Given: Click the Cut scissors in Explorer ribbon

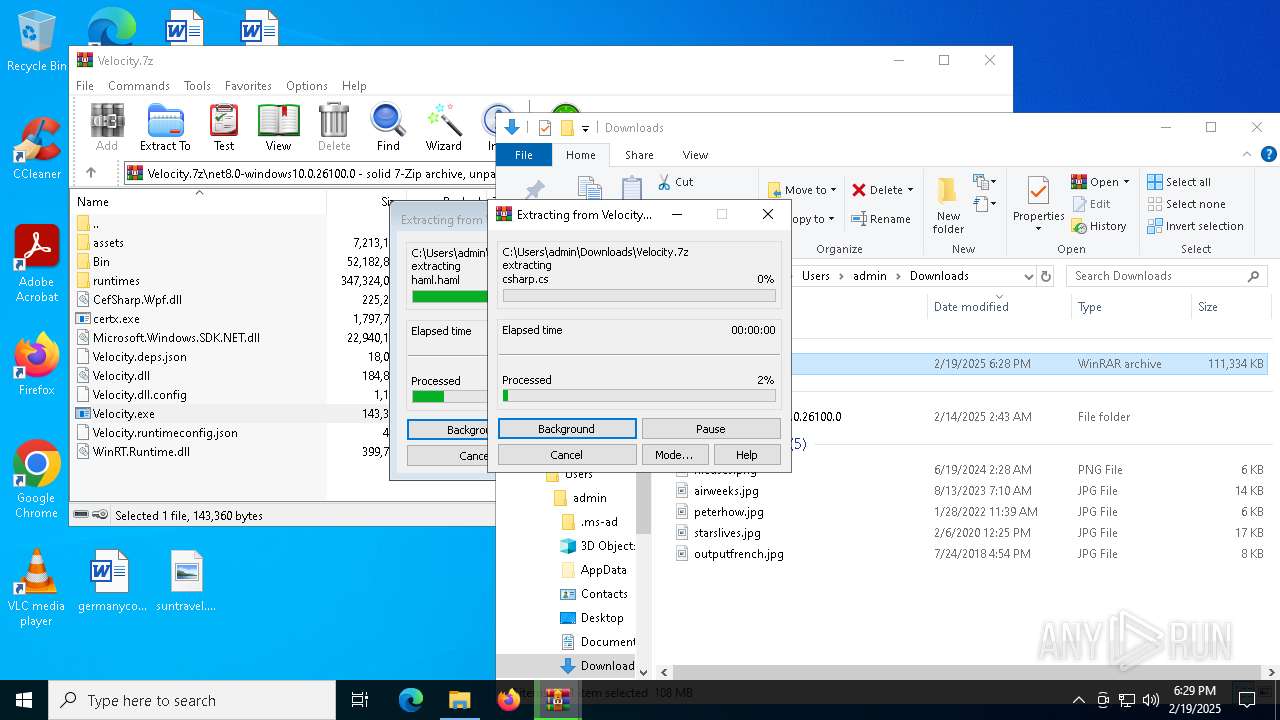Looking at the screenshot, I should [x=675, y=182].
